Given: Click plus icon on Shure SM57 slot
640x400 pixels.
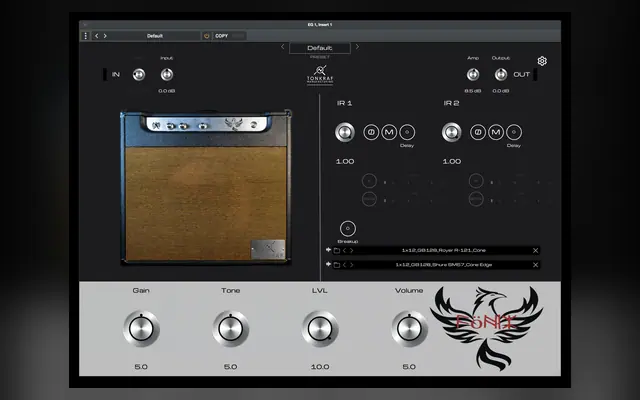Looking at the screenshot, I should (x=328, y=264).
